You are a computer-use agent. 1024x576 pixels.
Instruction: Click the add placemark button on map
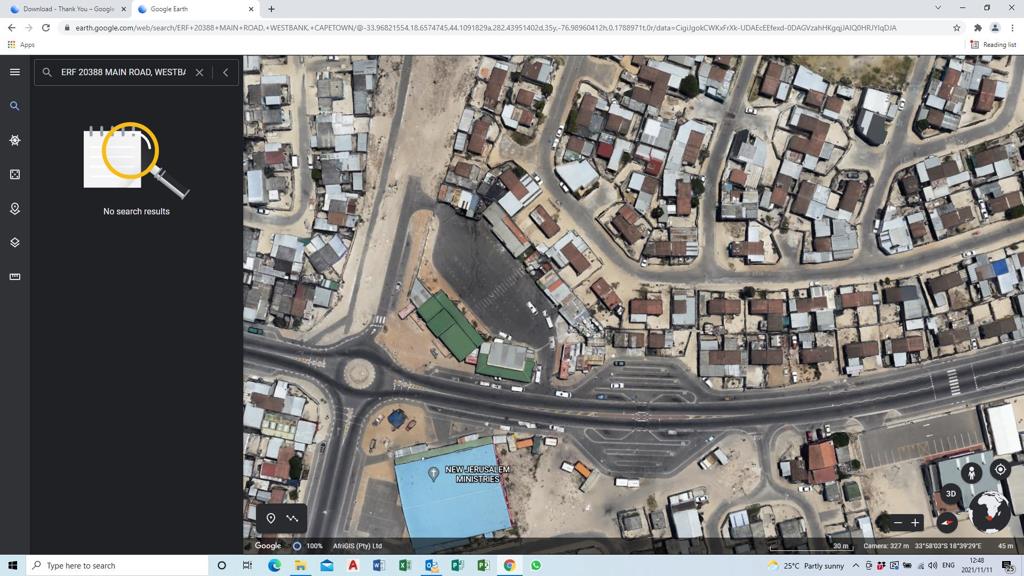(x=271, y=518)
